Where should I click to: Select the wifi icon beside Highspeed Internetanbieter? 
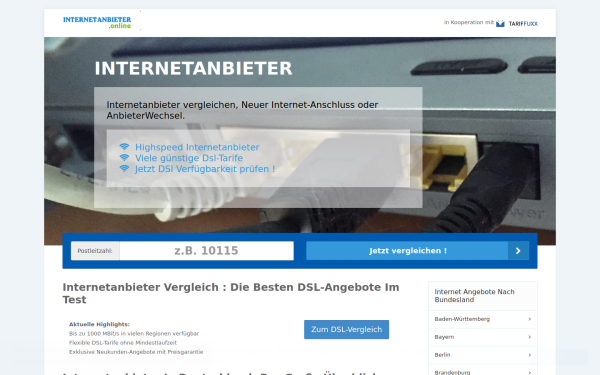coord(124,147)
